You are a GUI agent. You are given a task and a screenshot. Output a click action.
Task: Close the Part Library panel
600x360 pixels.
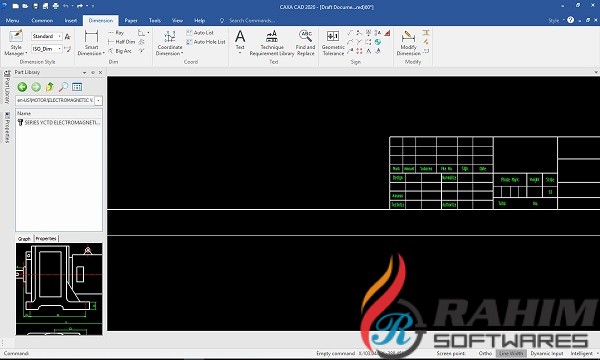point(100,72)
